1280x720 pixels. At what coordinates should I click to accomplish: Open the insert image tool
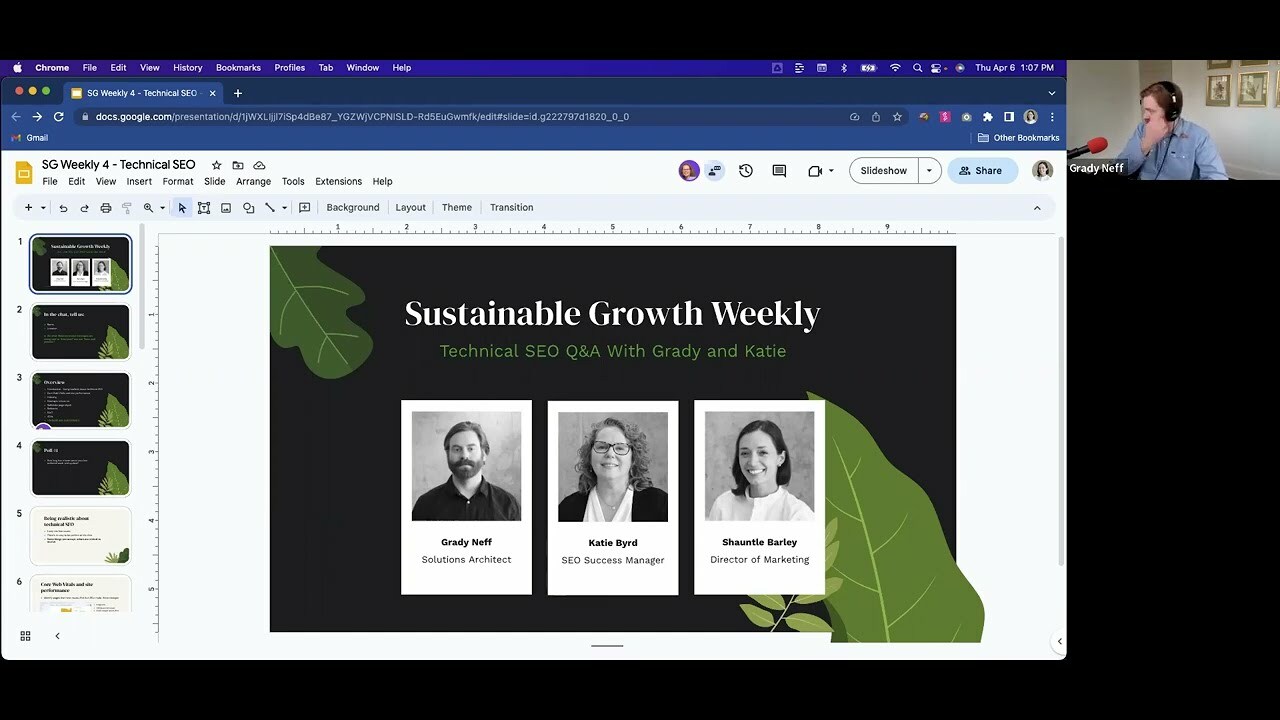click(226, 207)
